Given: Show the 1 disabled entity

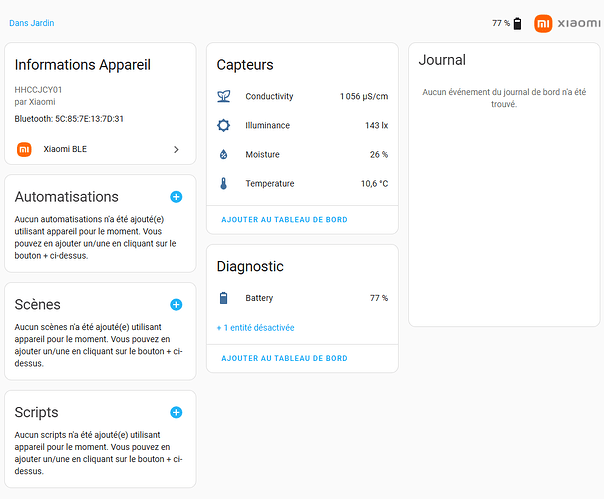Looking at the screenshot, I should pyautogui.click(x=256, y=328).
